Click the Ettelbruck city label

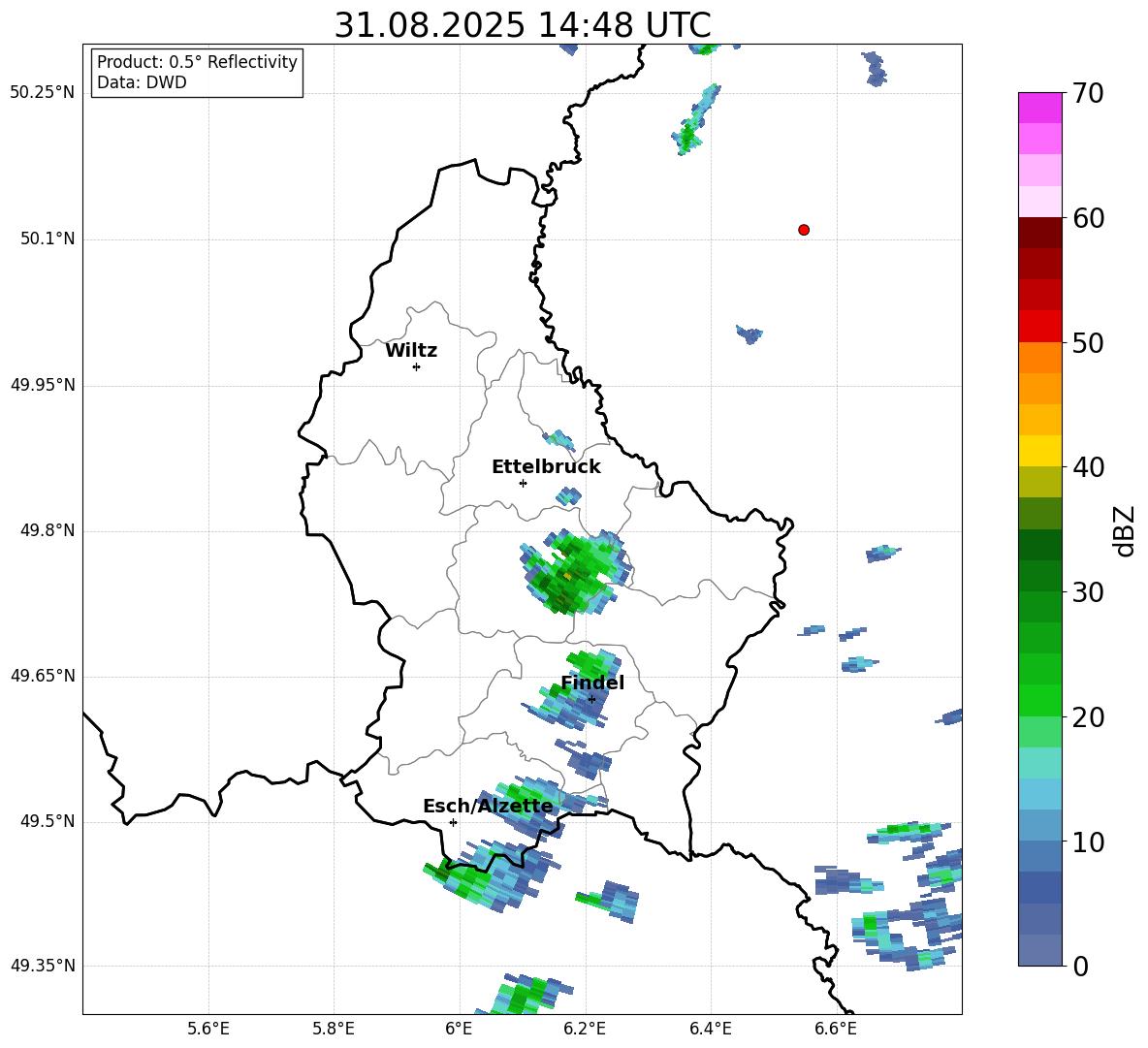[x=546, y=467]
